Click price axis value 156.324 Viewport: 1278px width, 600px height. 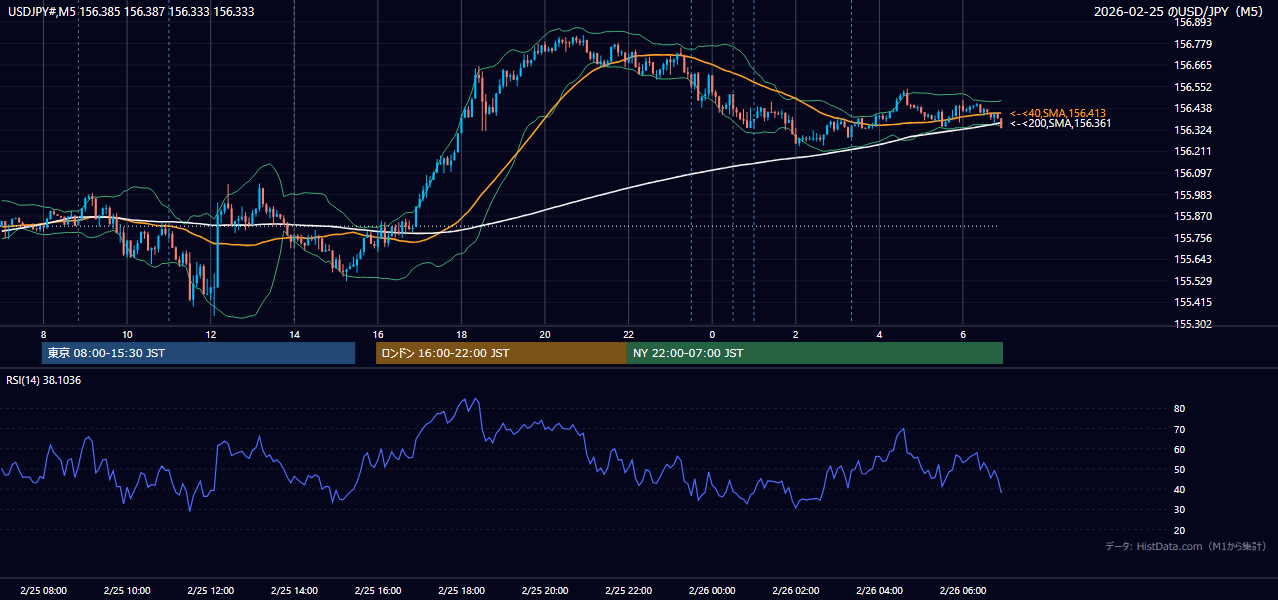[1193, 130]
